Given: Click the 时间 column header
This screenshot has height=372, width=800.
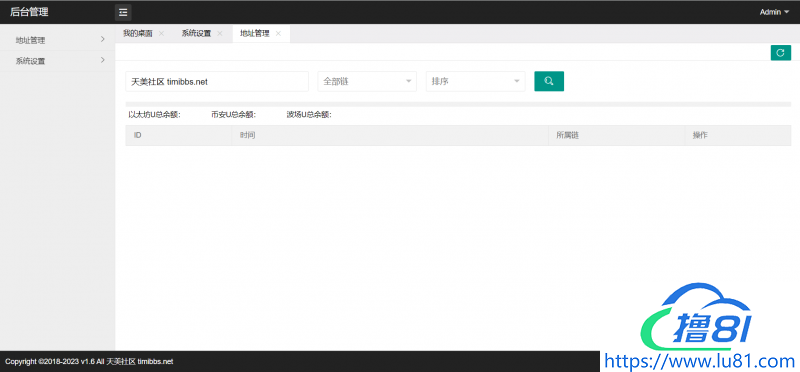Looking at the screenshot, I should click(390, 136).
